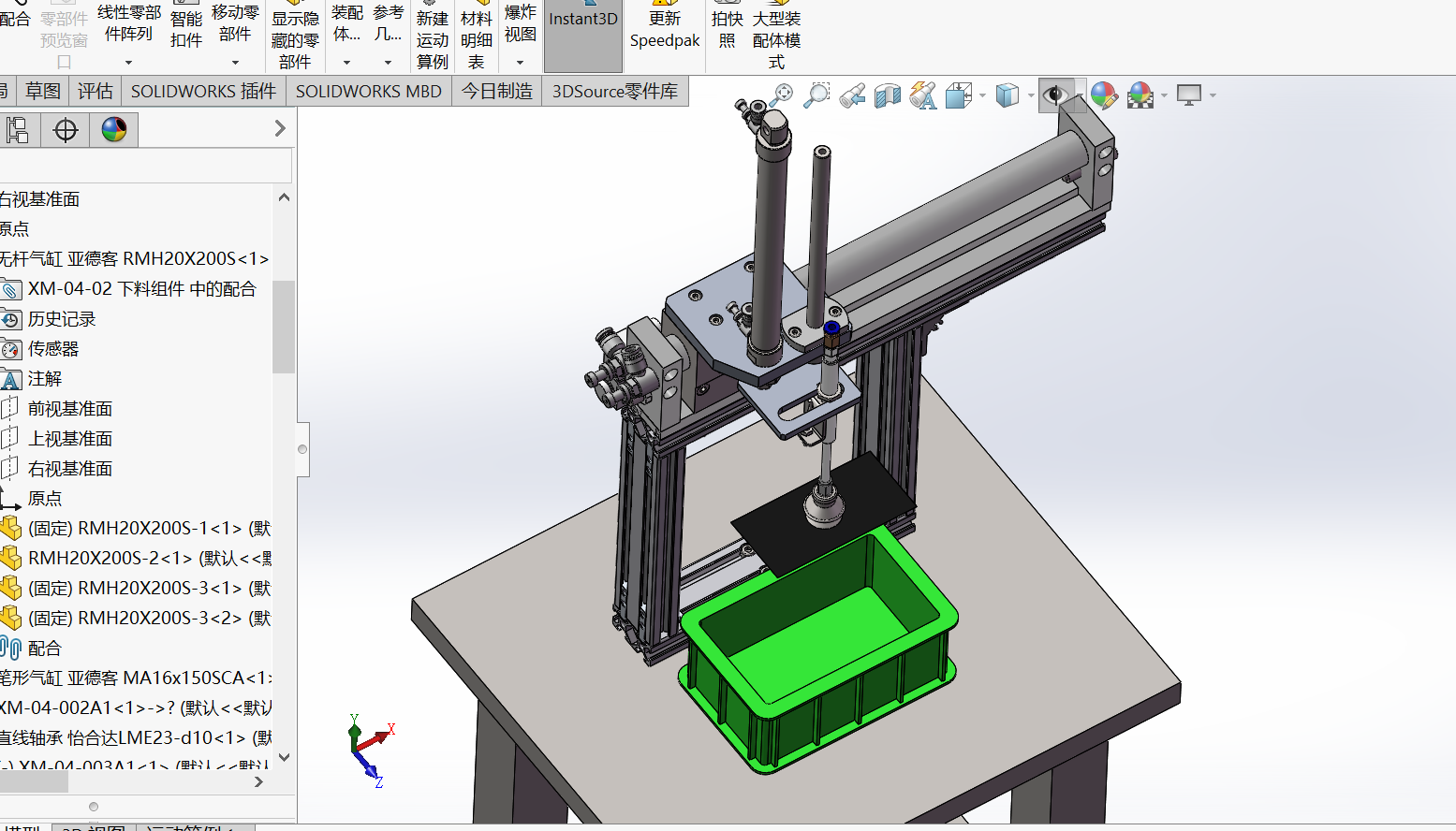Viewport: 1456px width, 831px height.
Task: Open the View Settings dropdown arrow
Action: point(1213,95)
